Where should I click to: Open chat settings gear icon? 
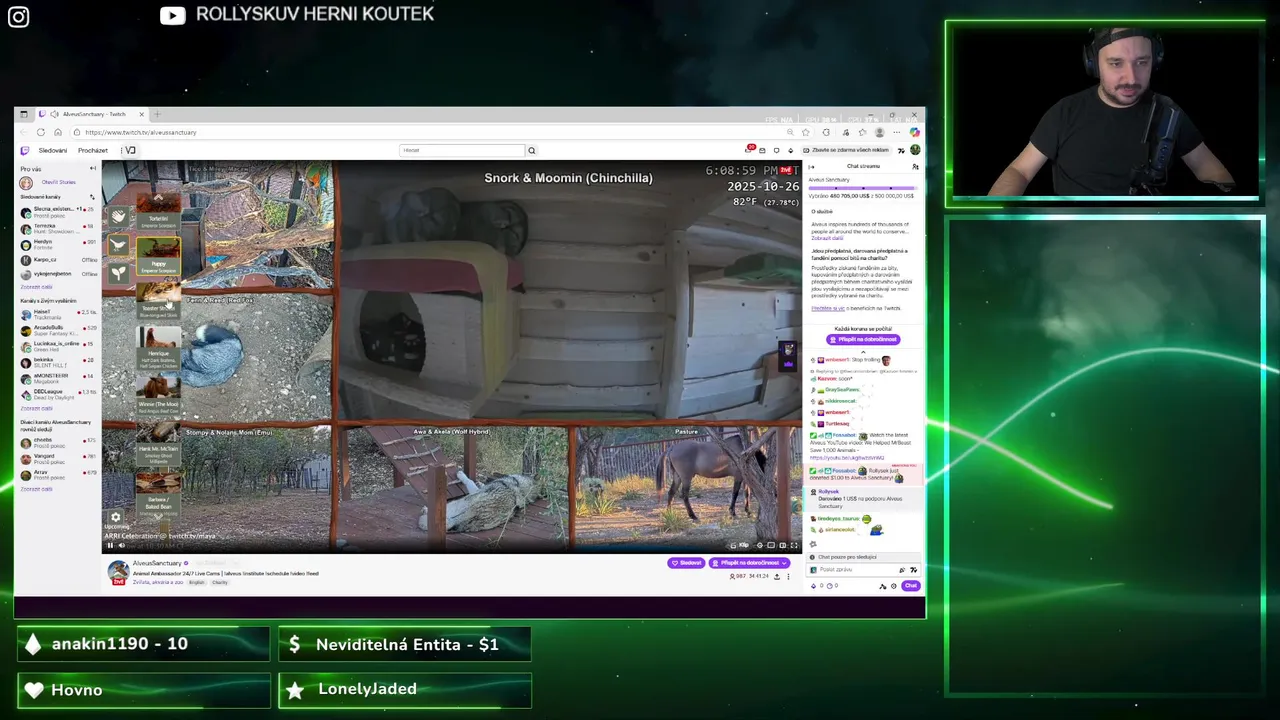pos(894,586)
